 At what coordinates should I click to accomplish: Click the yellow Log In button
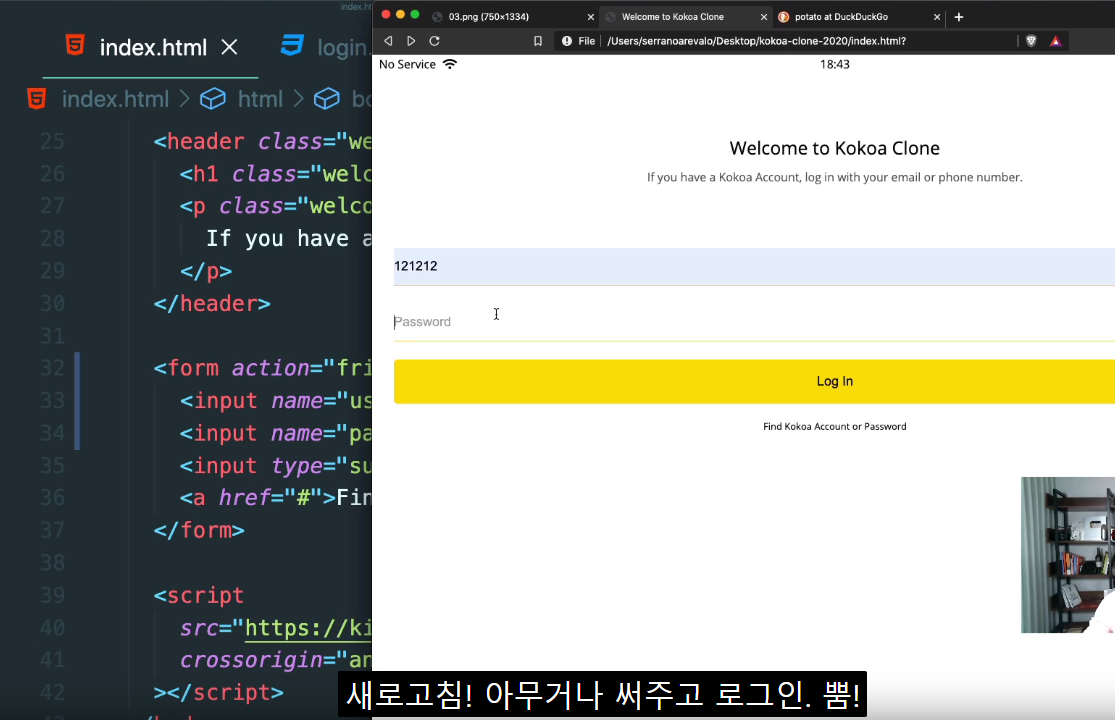754,382
